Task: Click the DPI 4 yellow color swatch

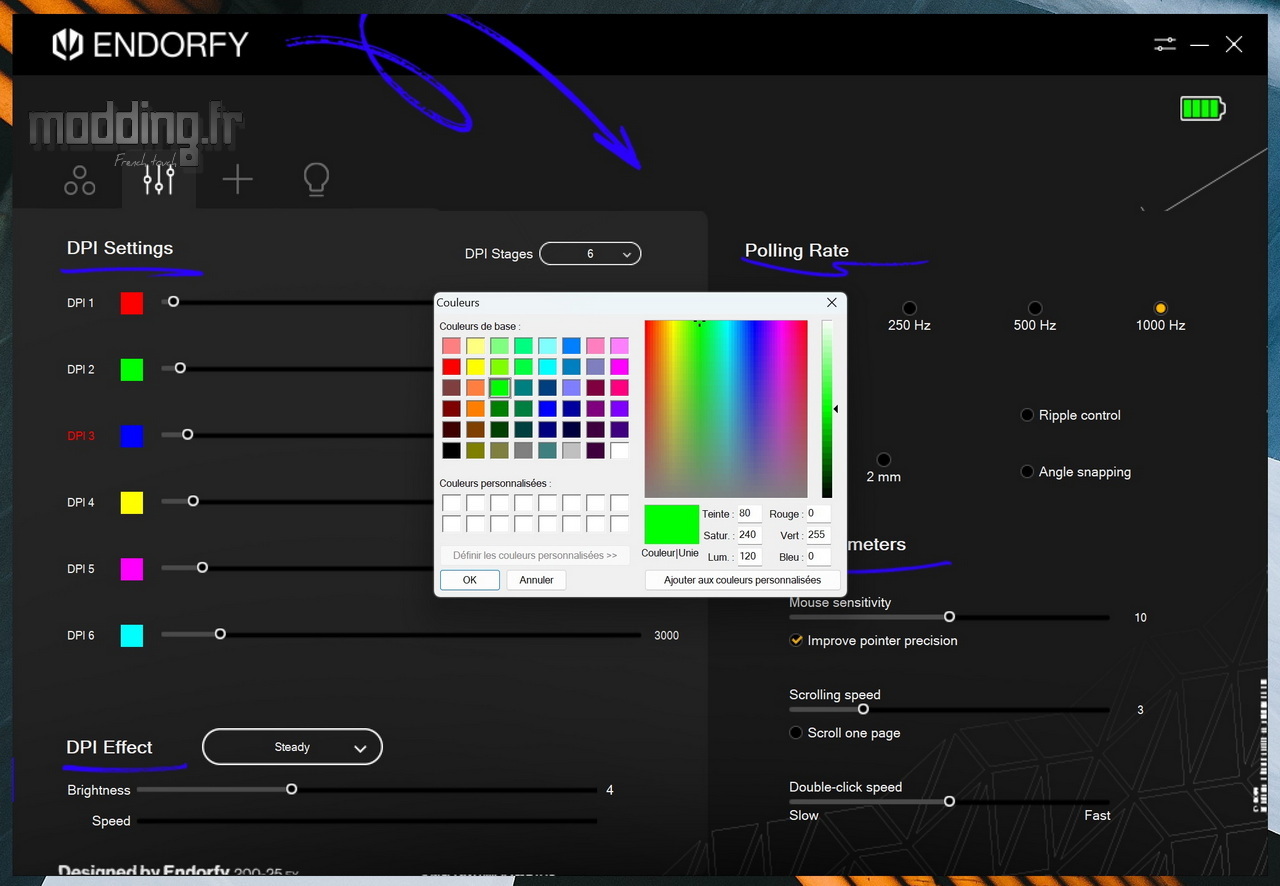Action: pos(132,502)
